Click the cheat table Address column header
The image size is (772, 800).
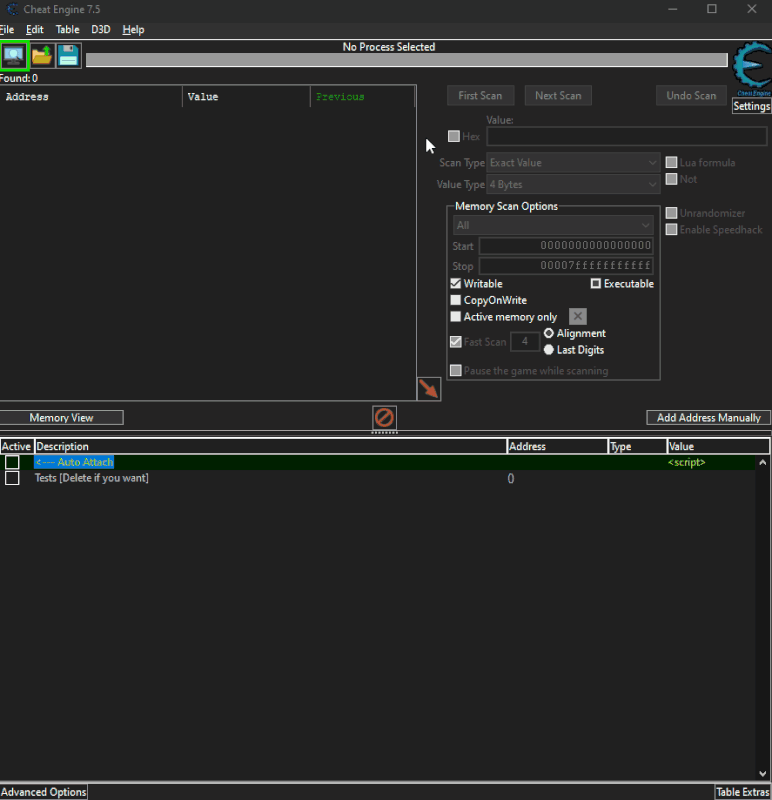[558, 446]
